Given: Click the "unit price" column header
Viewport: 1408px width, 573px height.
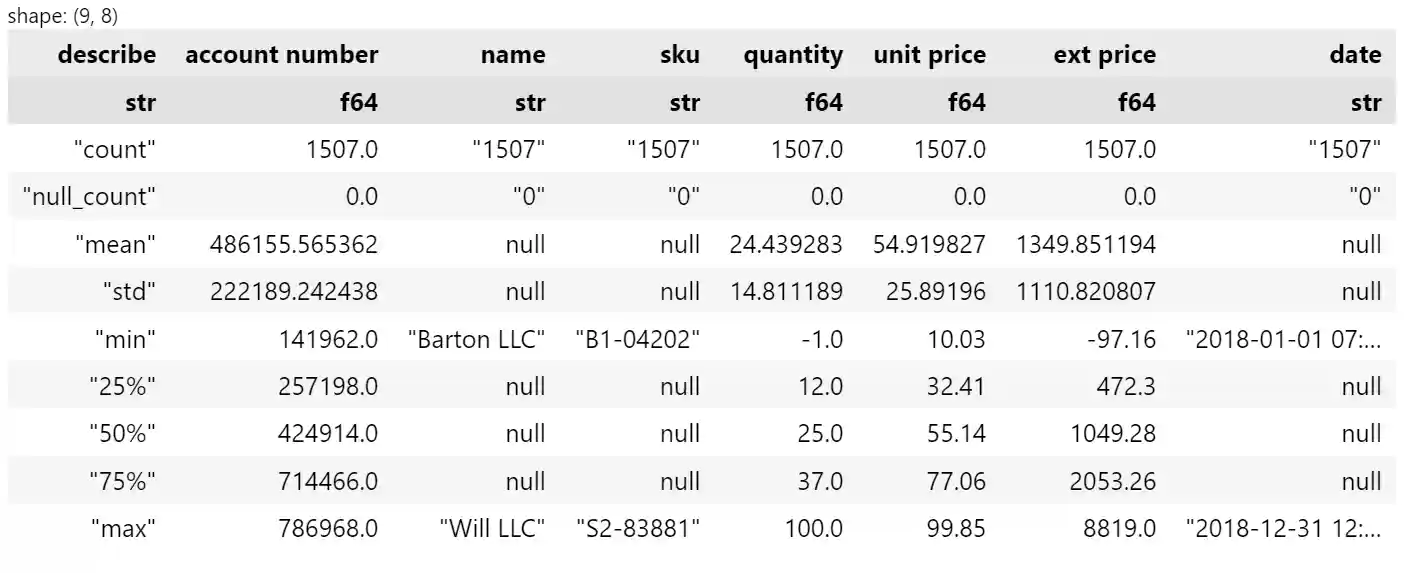Looking at the screenshot, I should click(x=929, y=55).
